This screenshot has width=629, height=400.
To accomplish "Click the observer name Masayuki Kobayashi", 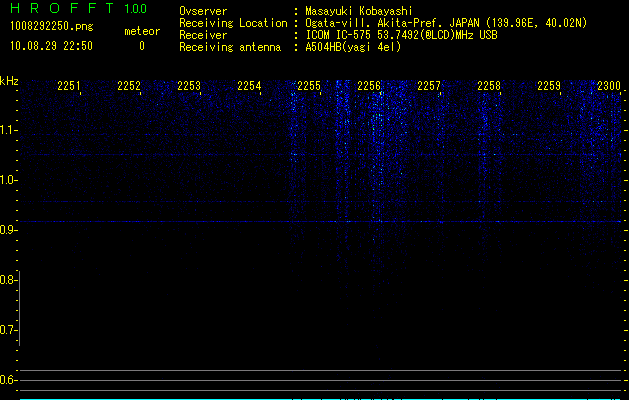I will [x=359, y=11].
